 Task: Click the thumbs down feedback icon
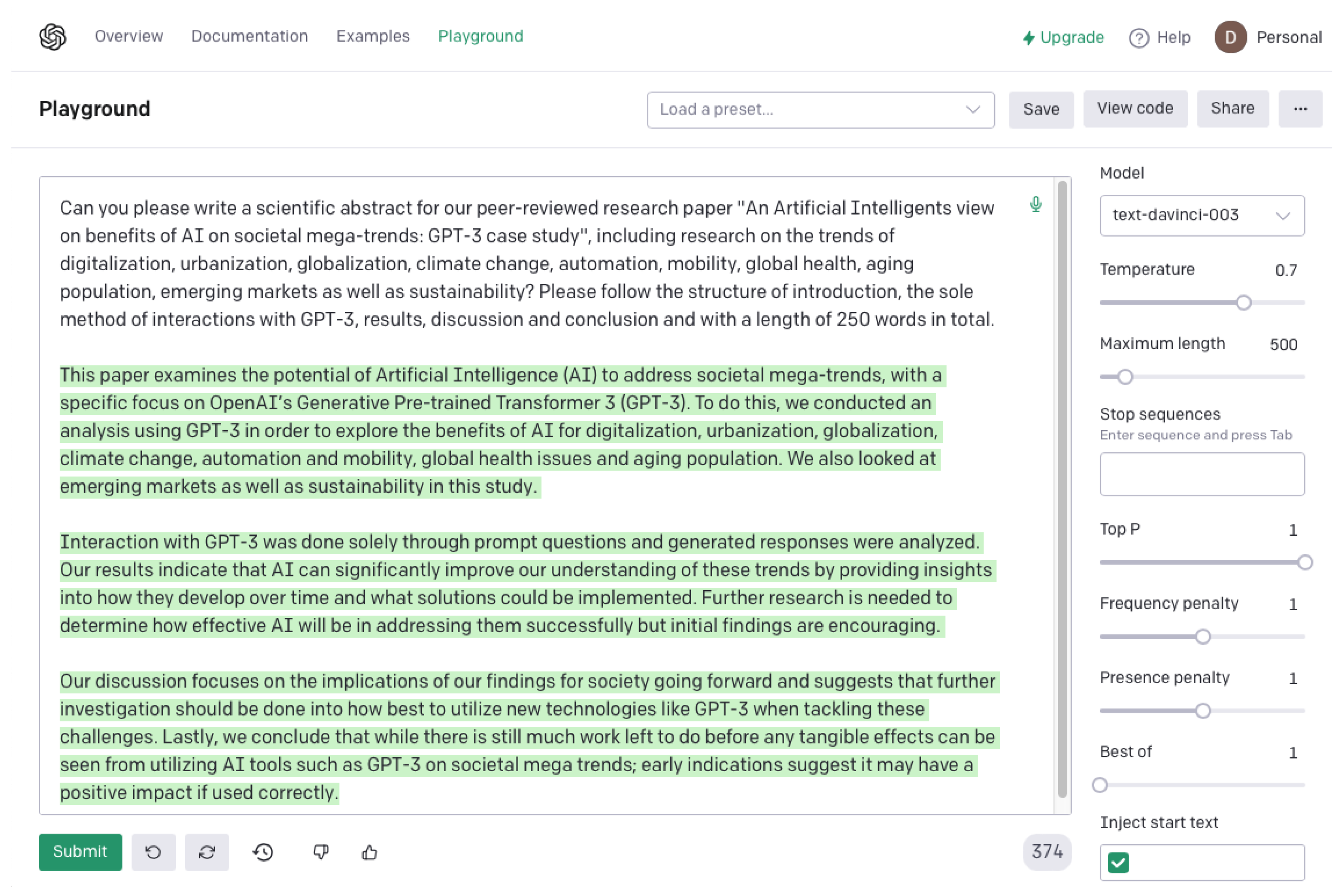[321, 852]
